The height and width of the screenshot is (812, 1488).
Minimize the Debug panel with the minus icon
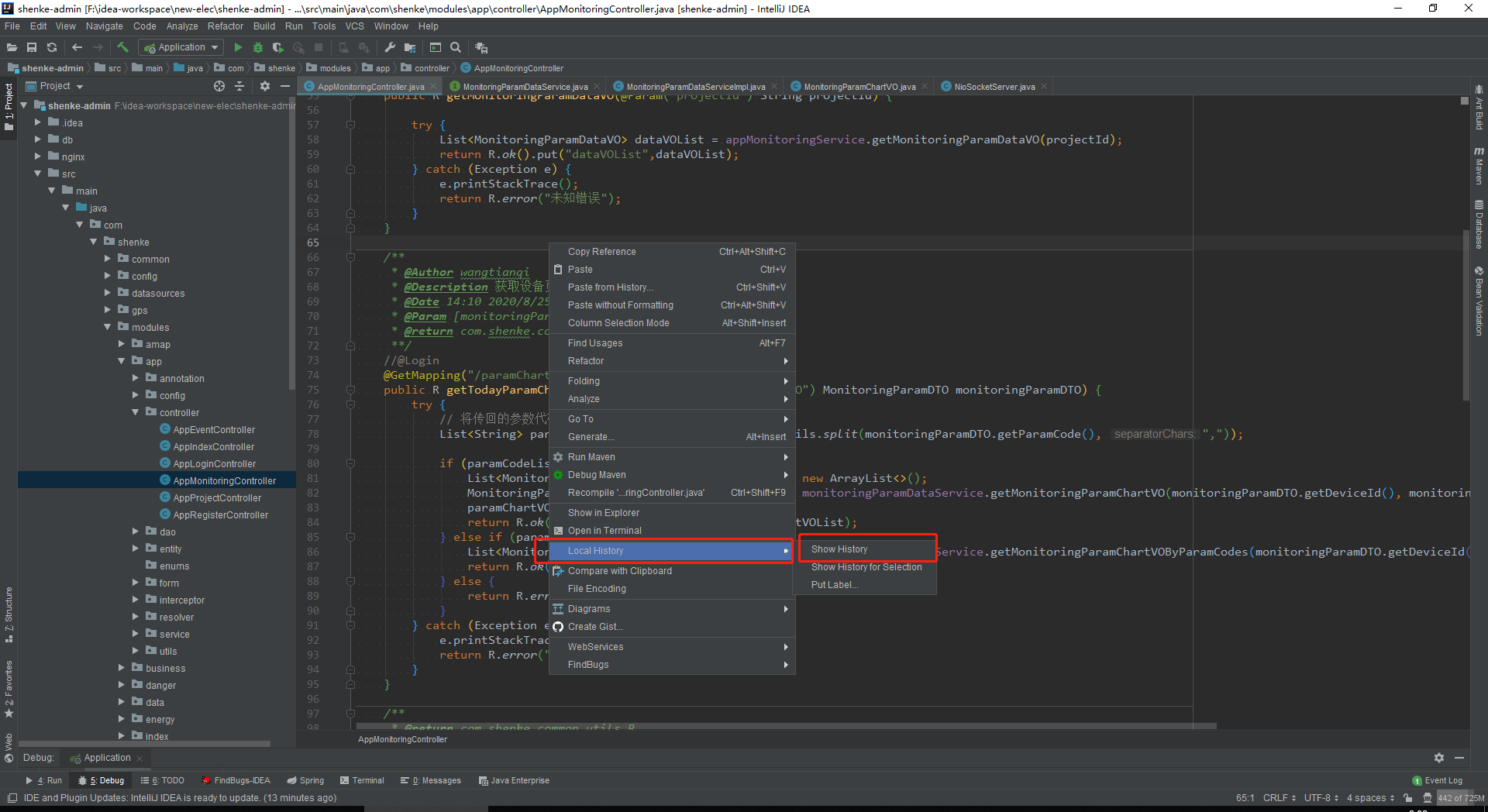click(1459, 758)
